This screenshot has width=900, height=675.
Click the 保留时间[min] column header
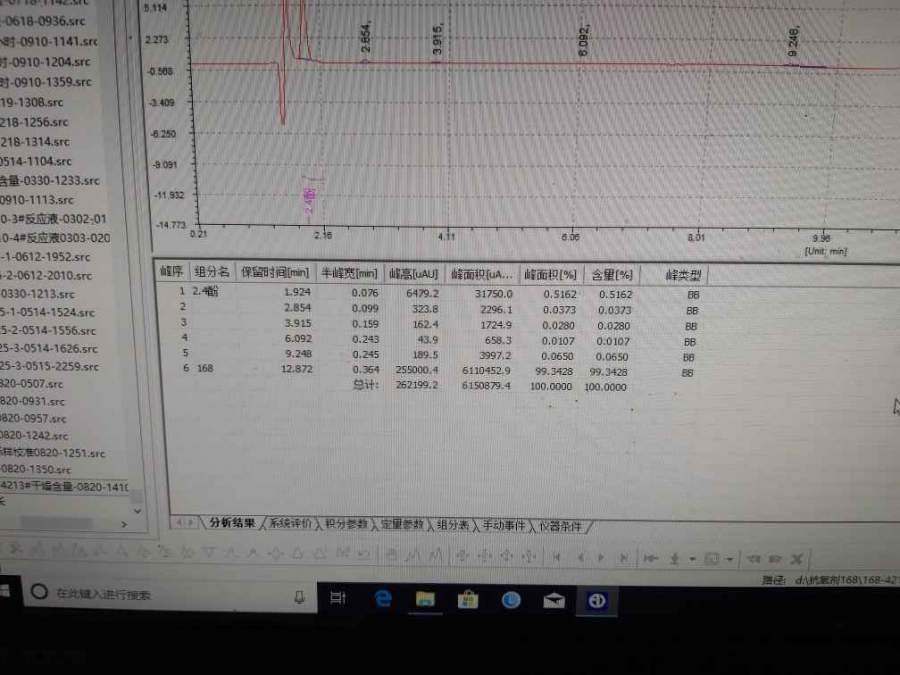(x=275, y=273)
